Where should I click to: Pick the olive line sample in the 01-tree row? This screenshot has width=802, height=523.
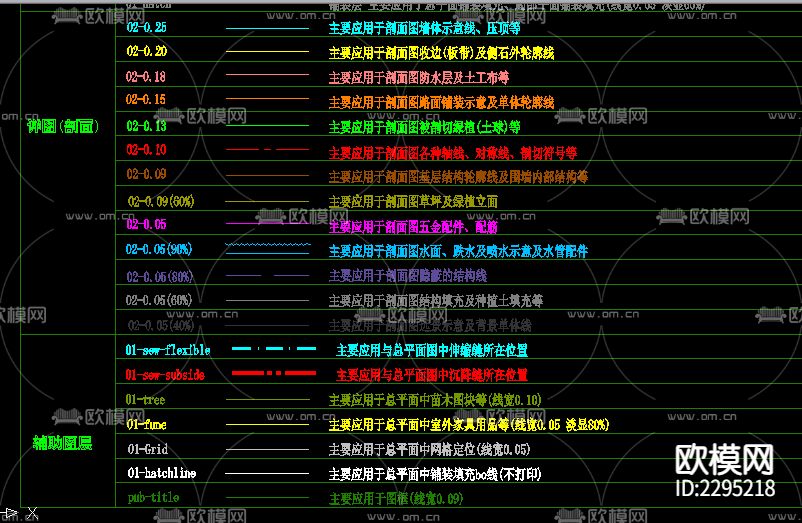coord(268,399)
